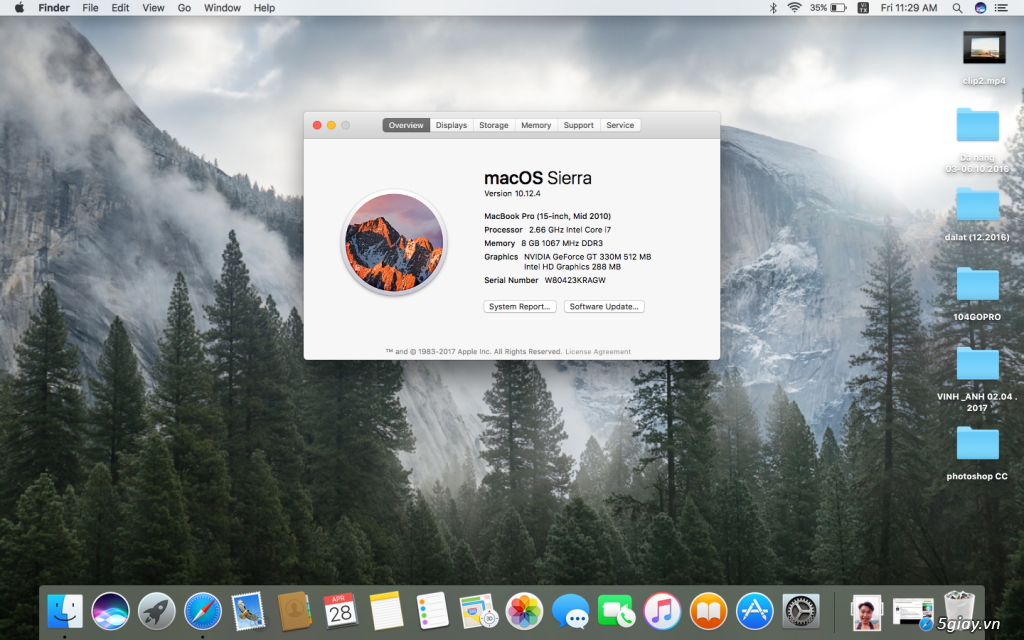Viewport: 1024px width, 640px height.
Task: Select the Da nang 03-06.10.2016 folder
Action: pos(977,140)
